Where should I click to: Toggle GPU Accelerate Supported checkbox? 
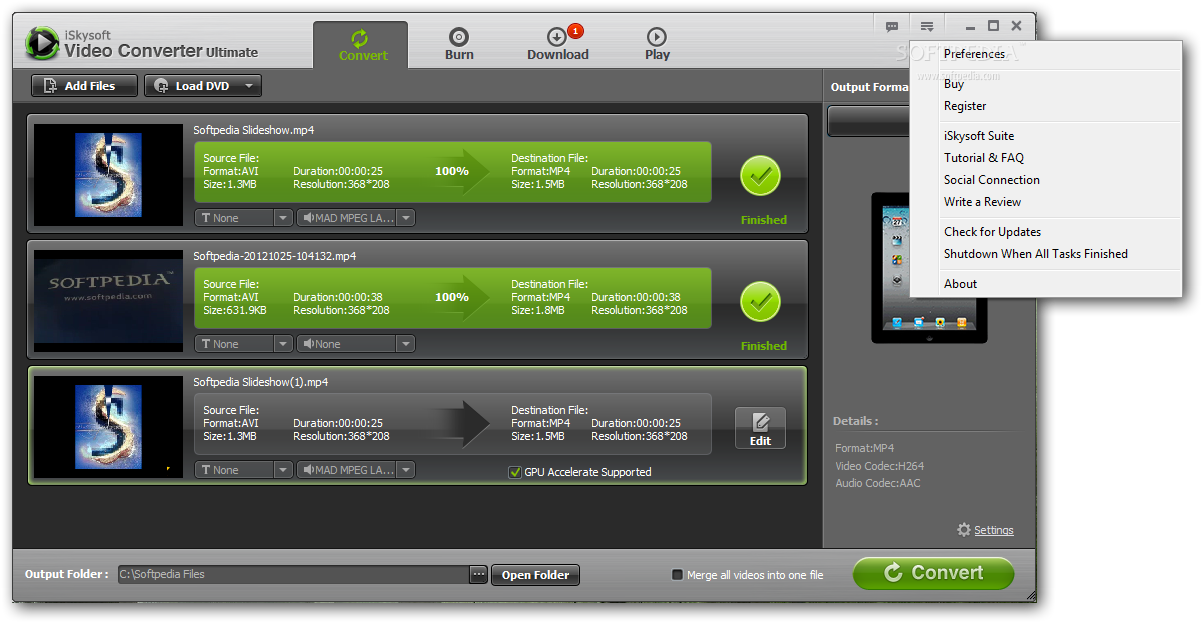pos(515,472)
